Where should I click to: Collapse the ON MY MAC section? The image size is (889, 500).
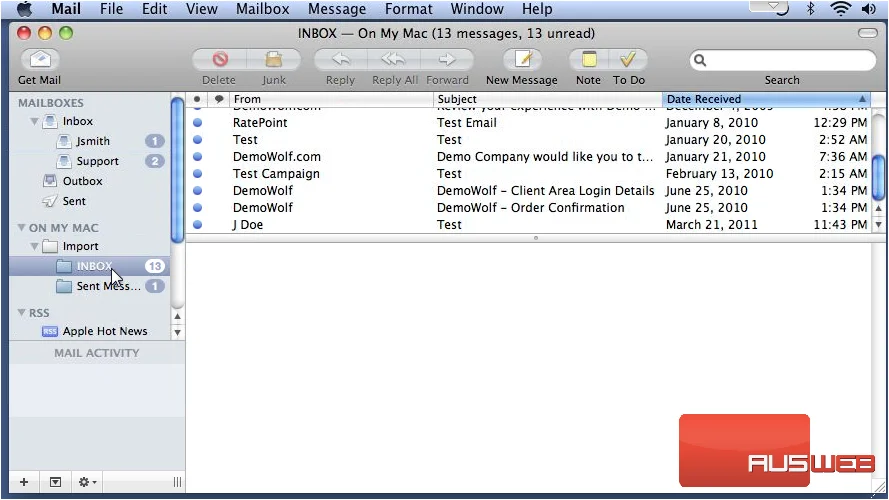[x=22, y=227]
